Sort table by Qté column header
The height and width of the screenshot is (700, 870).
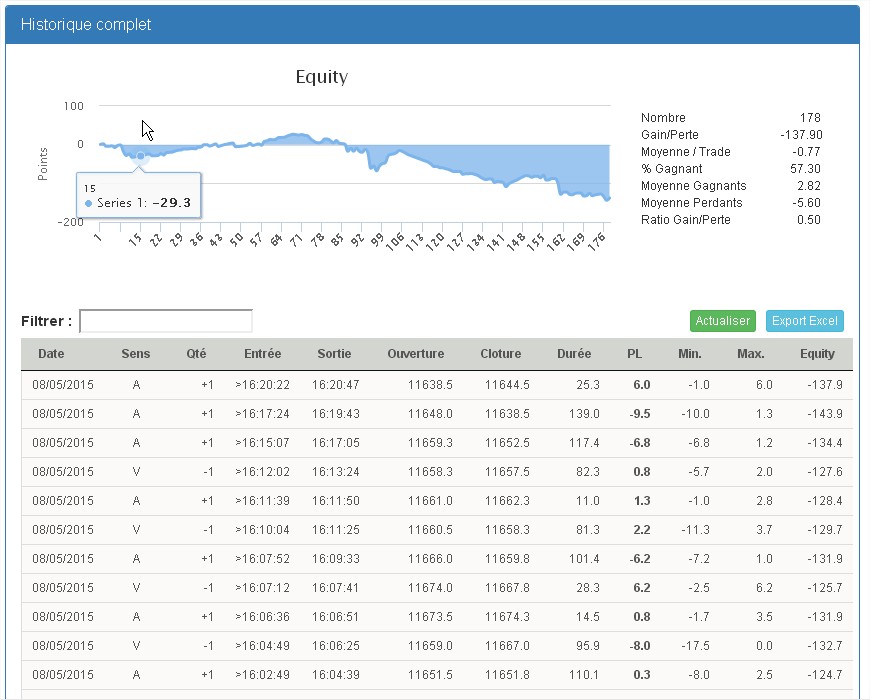point(196,354)
